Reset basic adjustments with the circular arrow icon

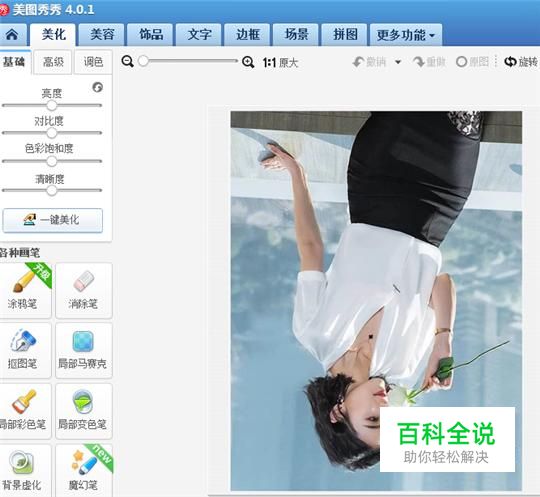click(97, 87)
